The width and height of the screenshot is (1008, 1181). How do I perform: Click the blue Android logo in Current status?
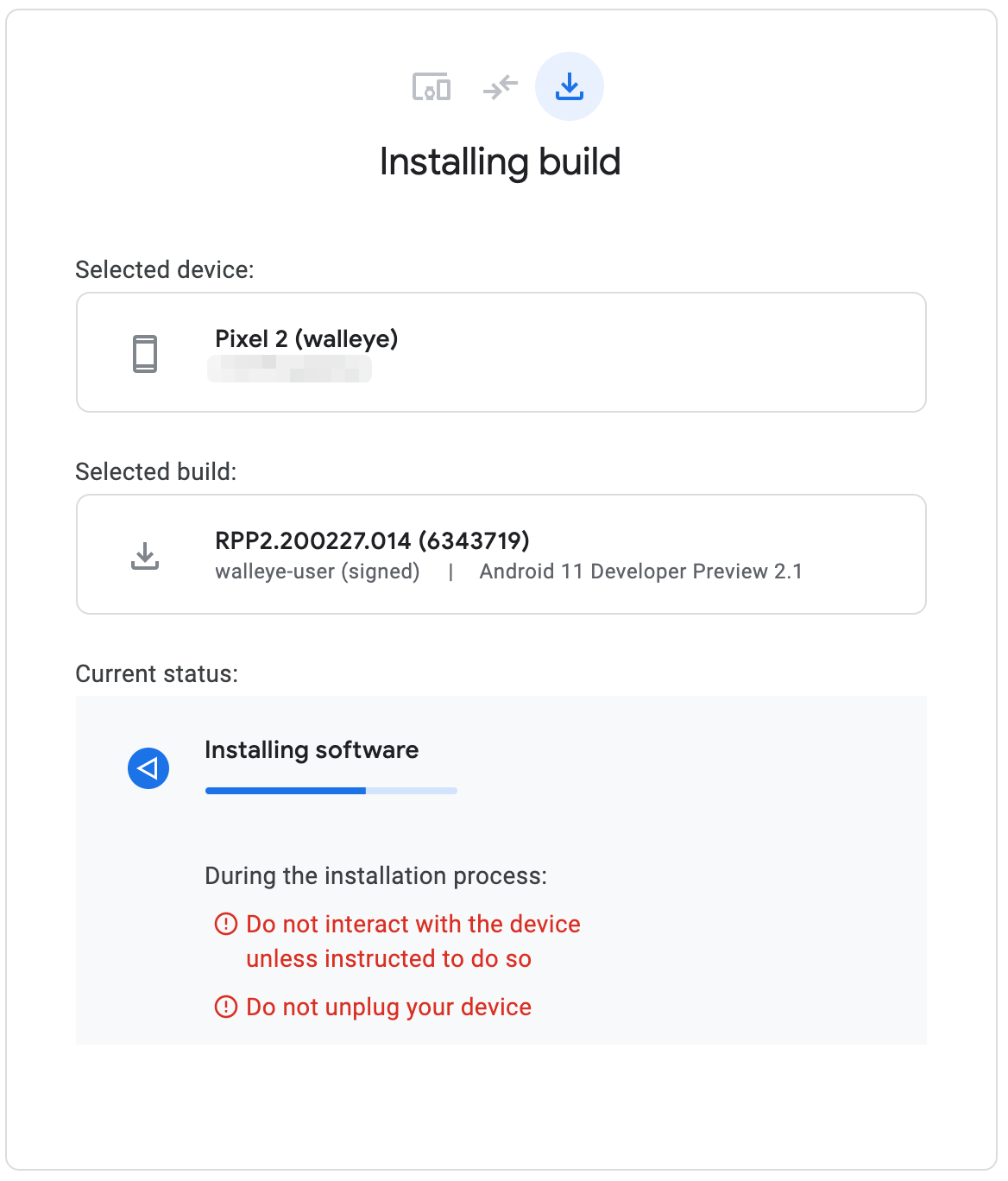tap(148, 767)
